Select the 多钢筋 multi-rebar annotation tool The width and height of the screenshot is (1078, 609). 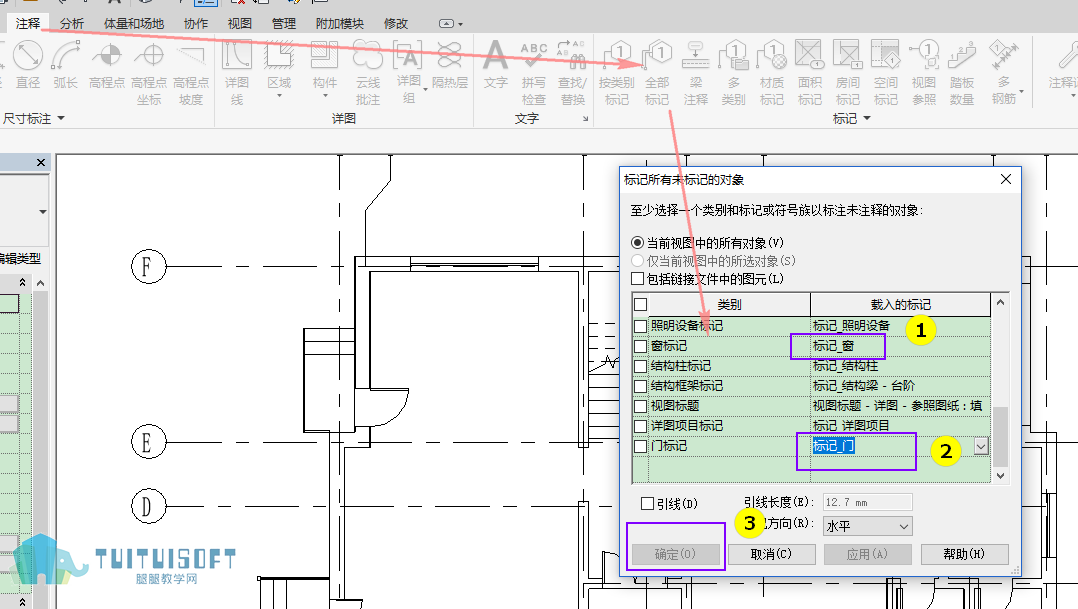pos(1004,72)
